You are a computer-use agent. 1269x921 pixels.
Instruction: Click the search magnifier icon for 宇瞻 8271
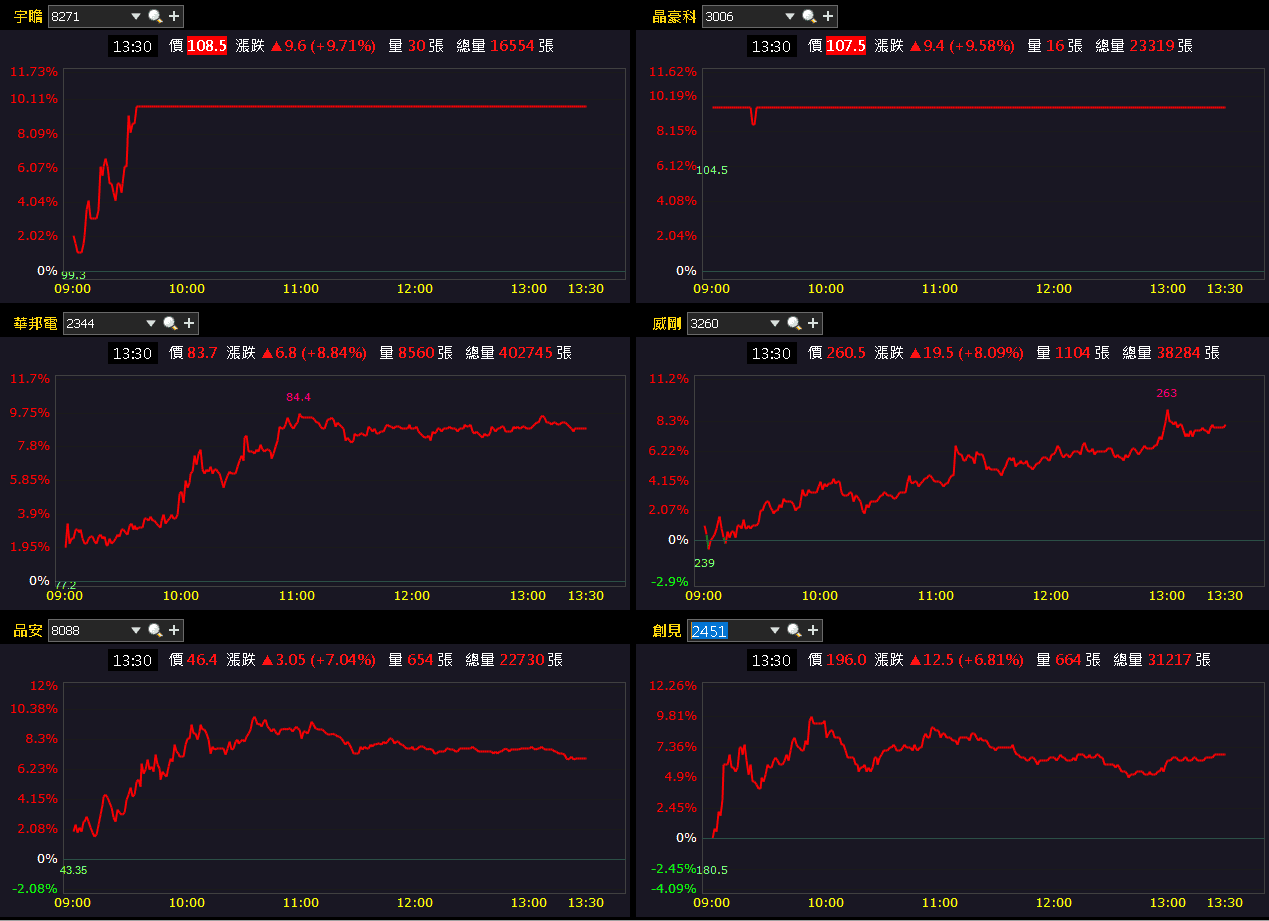pyautogui.click(x=155, y=16)
